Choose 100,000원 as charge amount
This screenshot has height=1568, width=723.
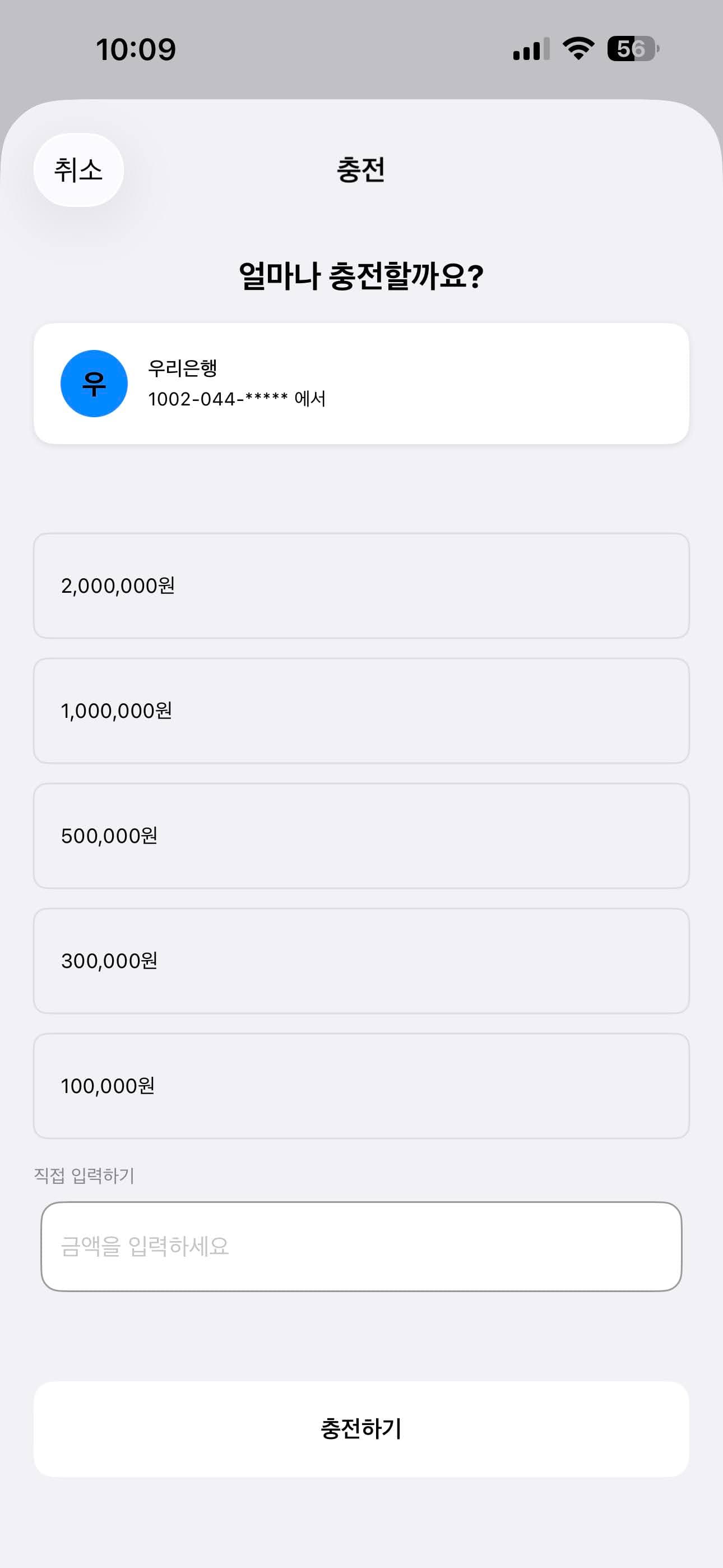[x=361, y=1086]
